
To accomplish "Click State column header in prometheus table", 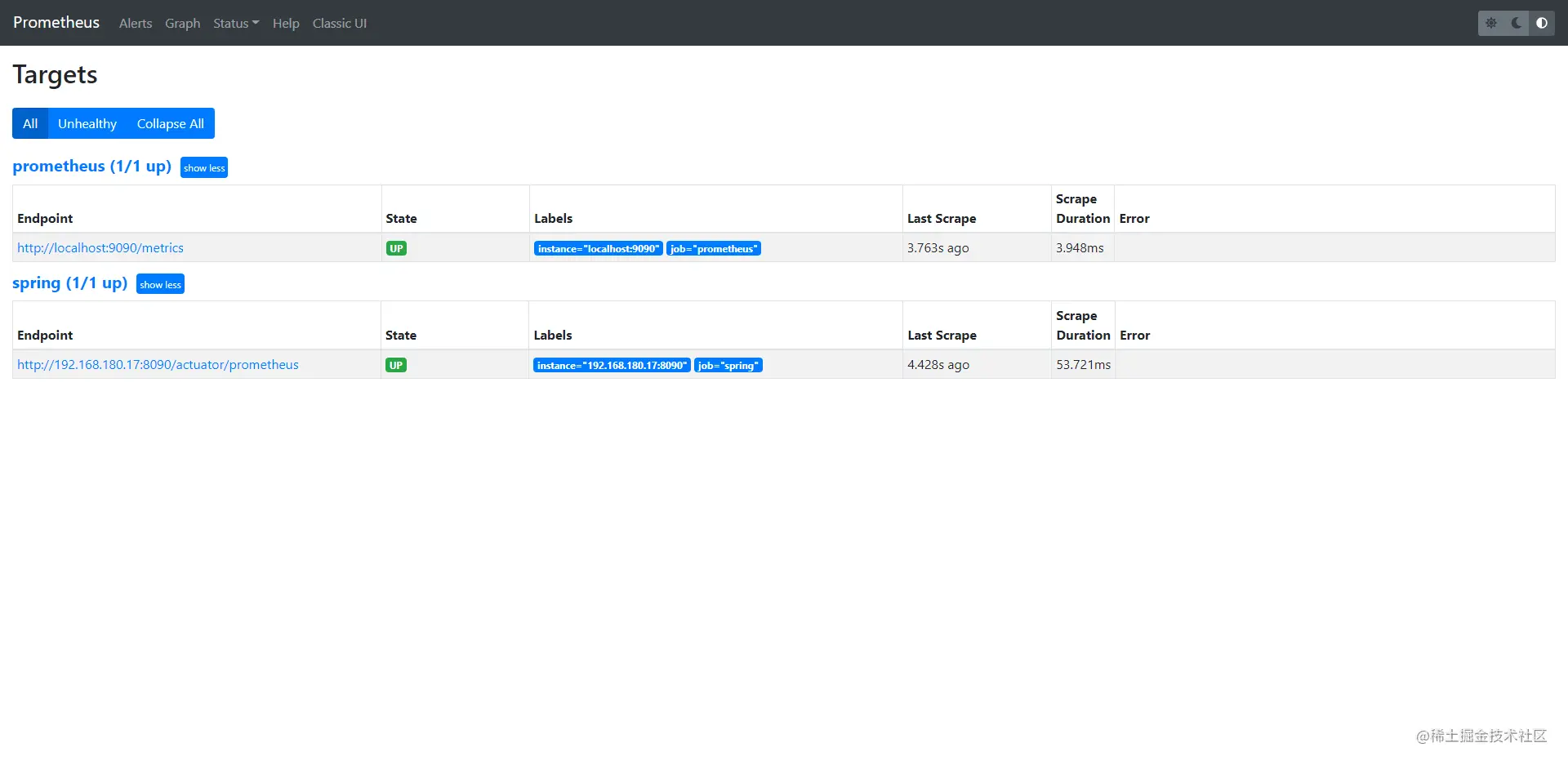I will point(401,218).
